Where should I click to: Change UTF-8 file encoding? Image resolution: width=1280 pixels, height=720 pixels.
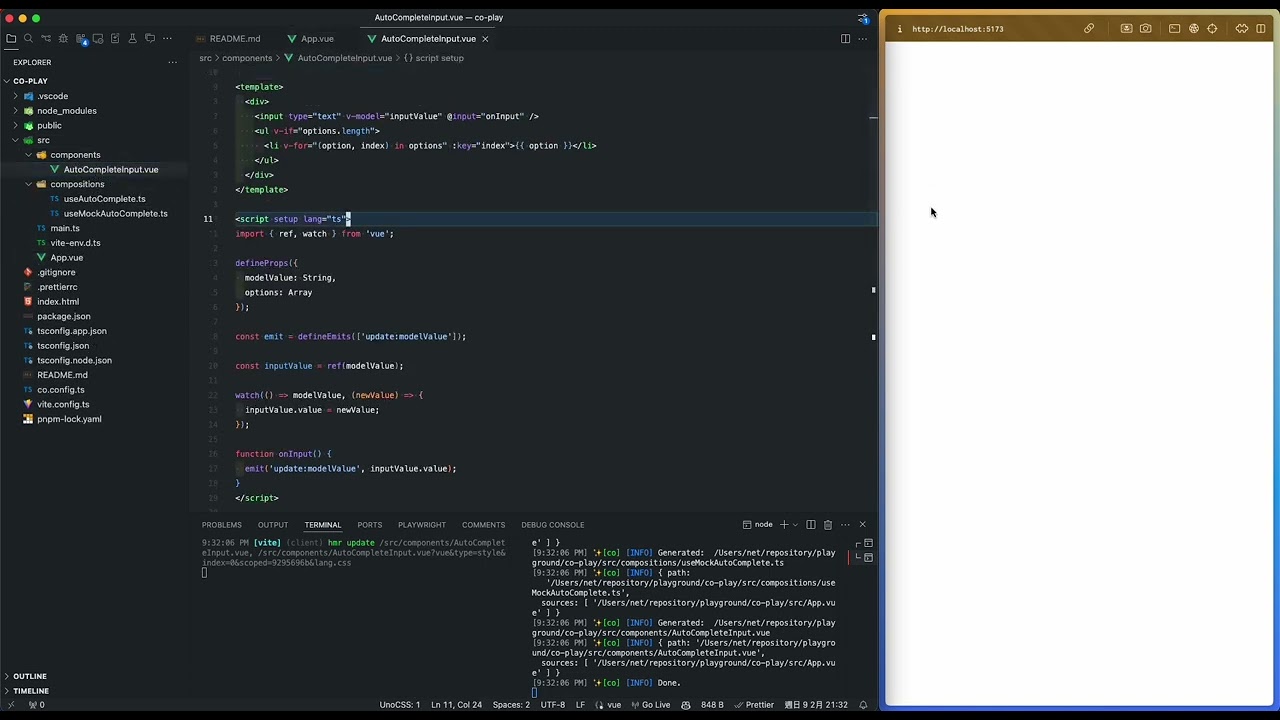coord(553,705)
